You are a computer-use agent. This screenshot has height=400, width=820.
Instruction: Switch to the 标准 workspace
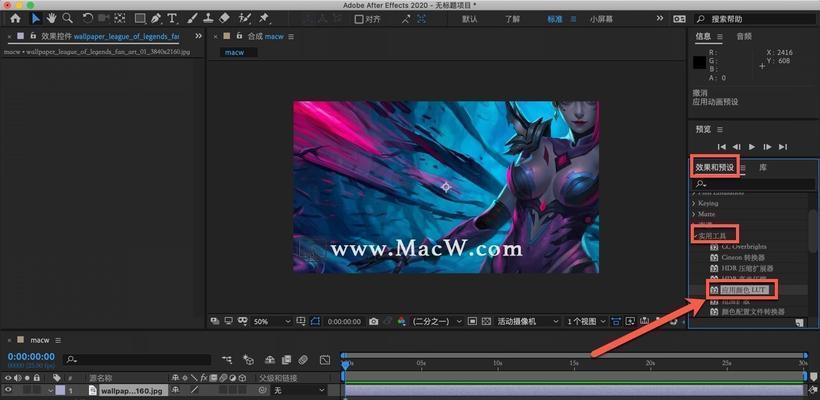[x=555, y=19]
